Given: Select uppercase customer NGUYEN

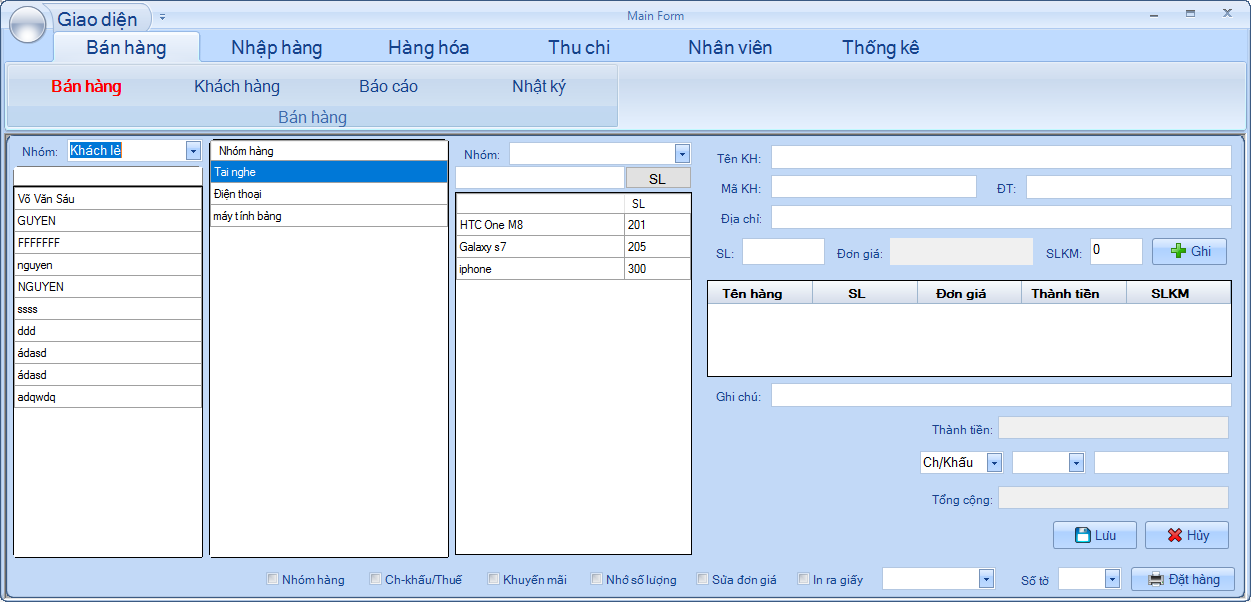Looking at the screenshot, I should pyautogui.click(x=108, y=286).
